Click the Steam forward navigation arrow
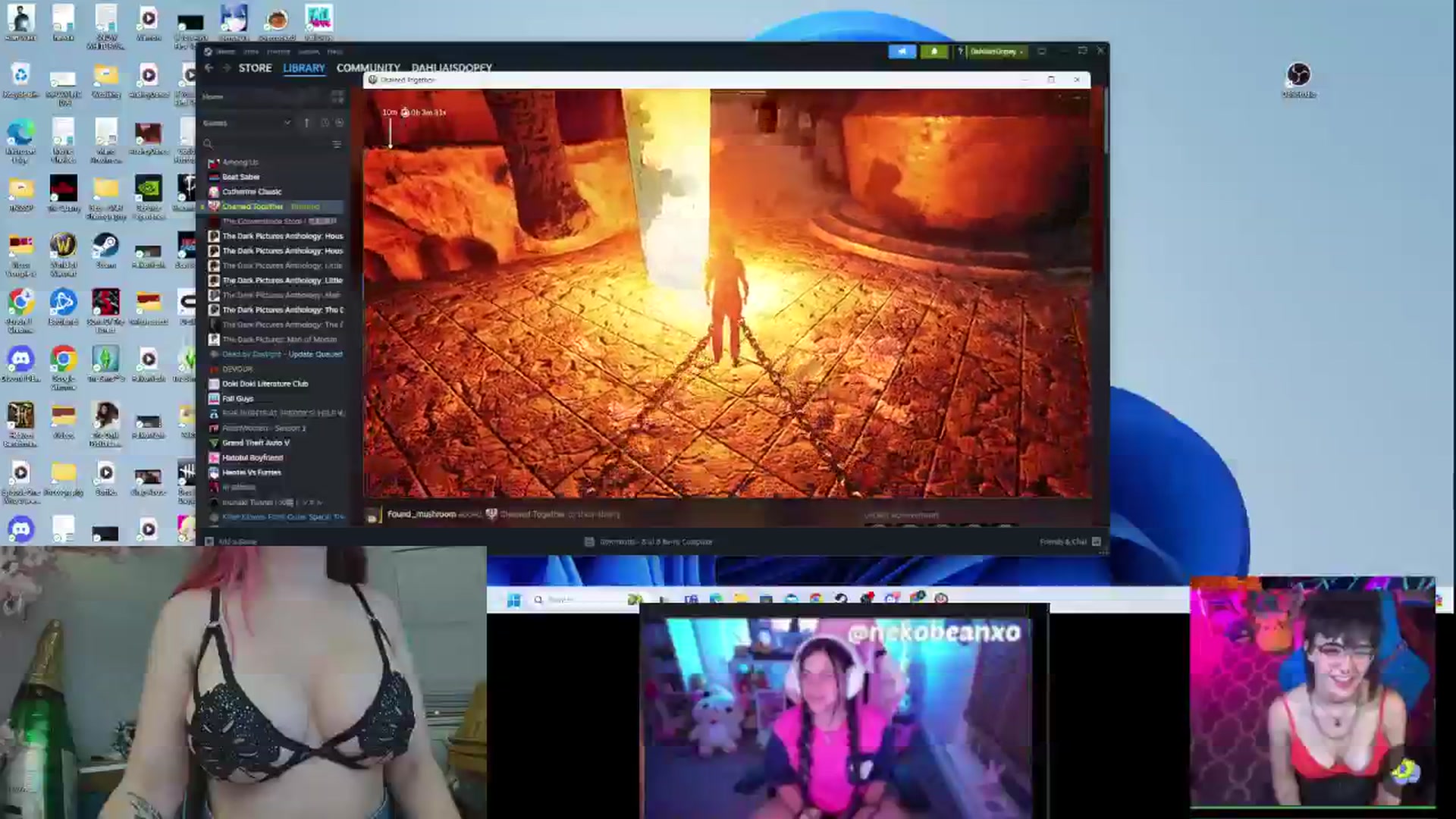 tap(225, 67)
